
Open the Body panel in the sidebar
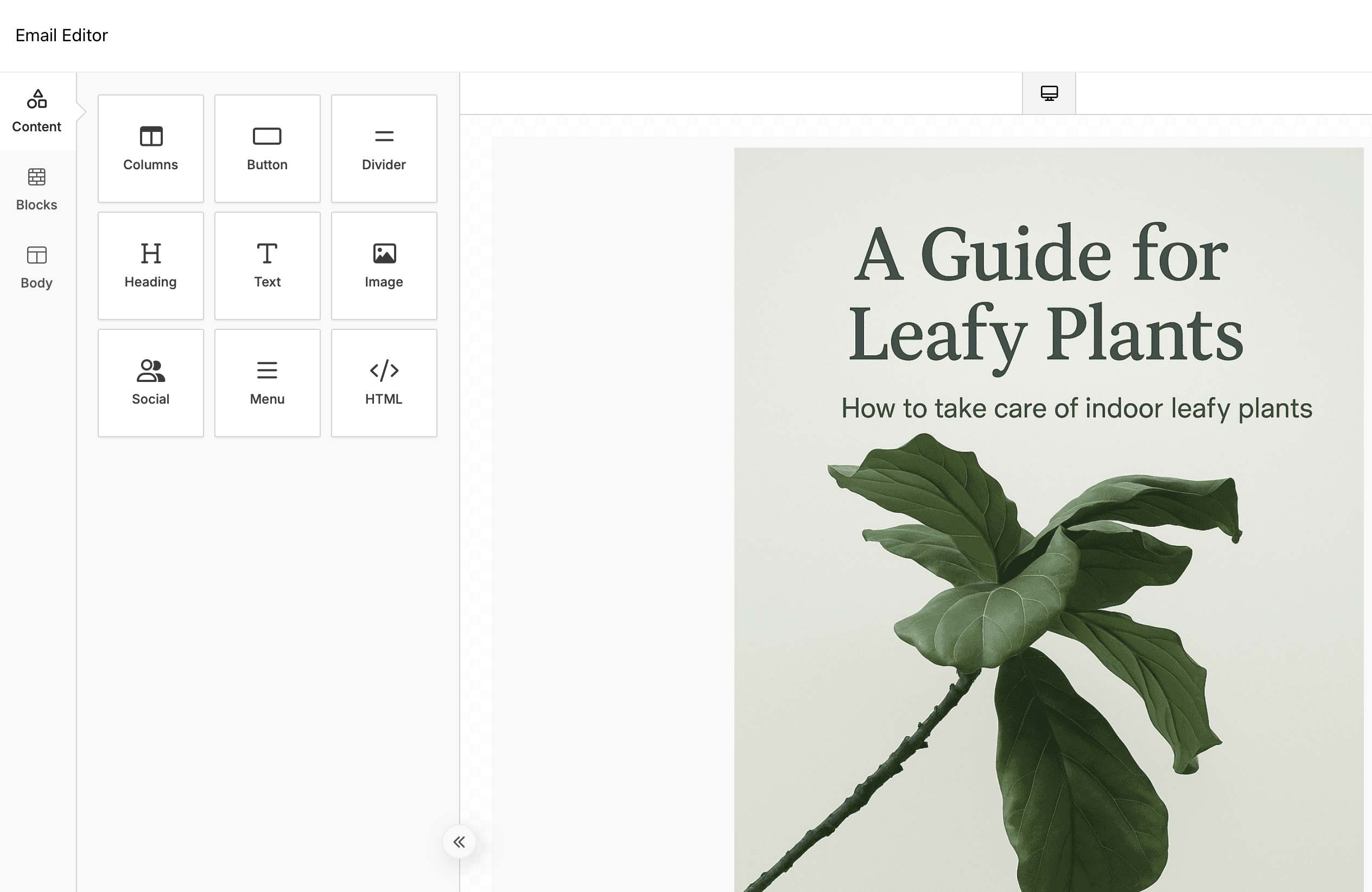pos(36,266)
